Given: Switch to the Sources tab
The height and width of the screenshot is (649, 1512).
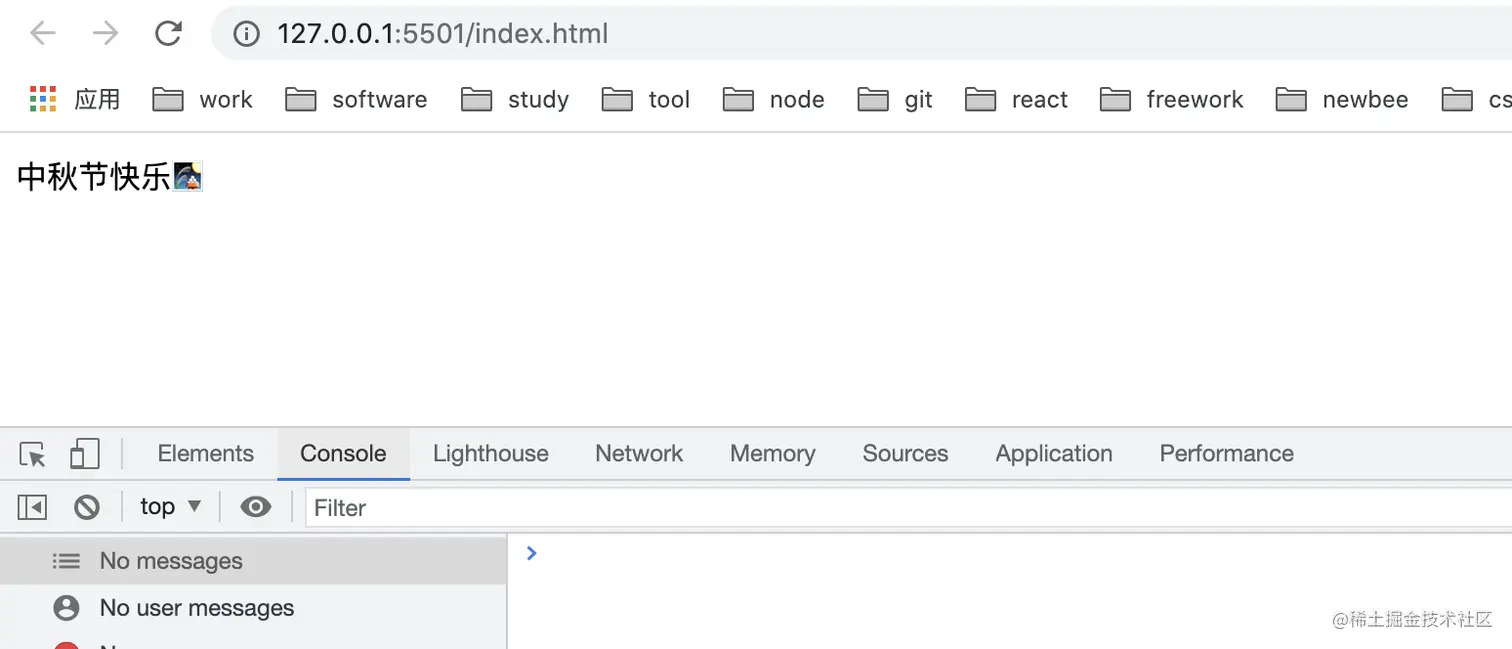Looking at the screenshot, I should coord(905,454).
